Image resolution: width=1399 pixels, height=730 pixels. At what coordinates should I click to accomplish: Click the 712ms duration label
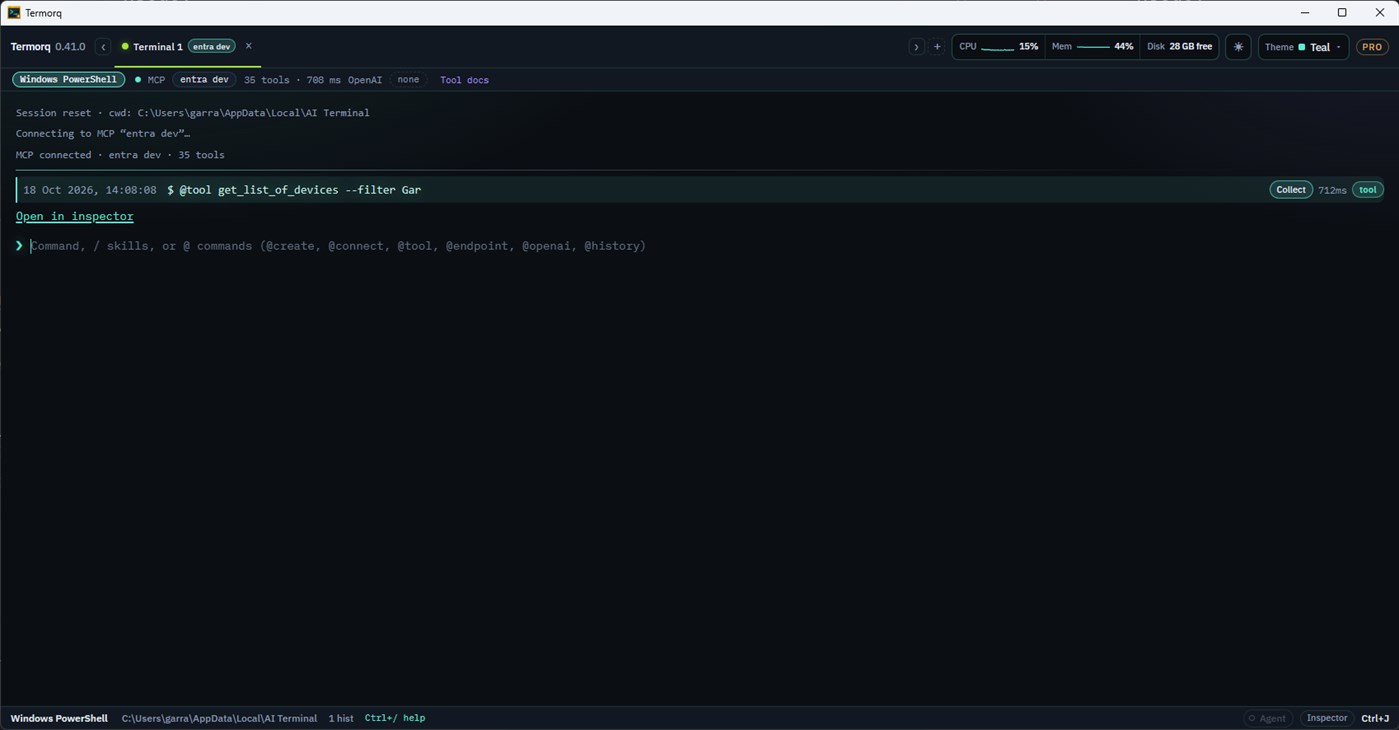pyautogui.click(x=1332, y=190)
